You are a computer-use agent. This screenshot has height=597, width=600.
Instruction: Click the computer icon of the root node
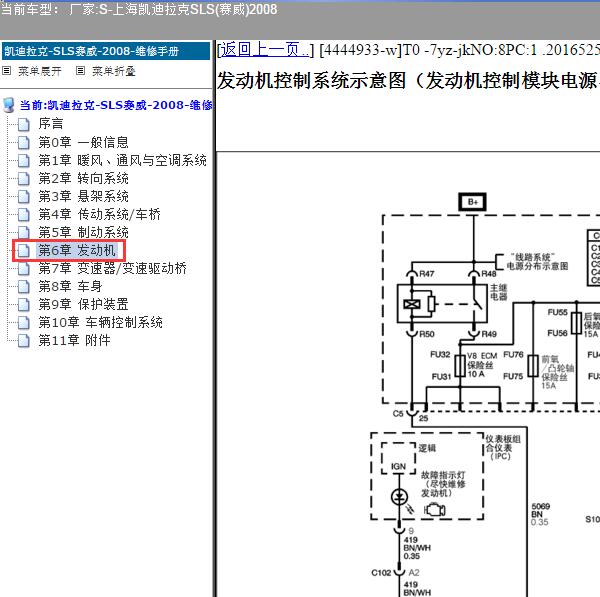click(x=9, y=105)
